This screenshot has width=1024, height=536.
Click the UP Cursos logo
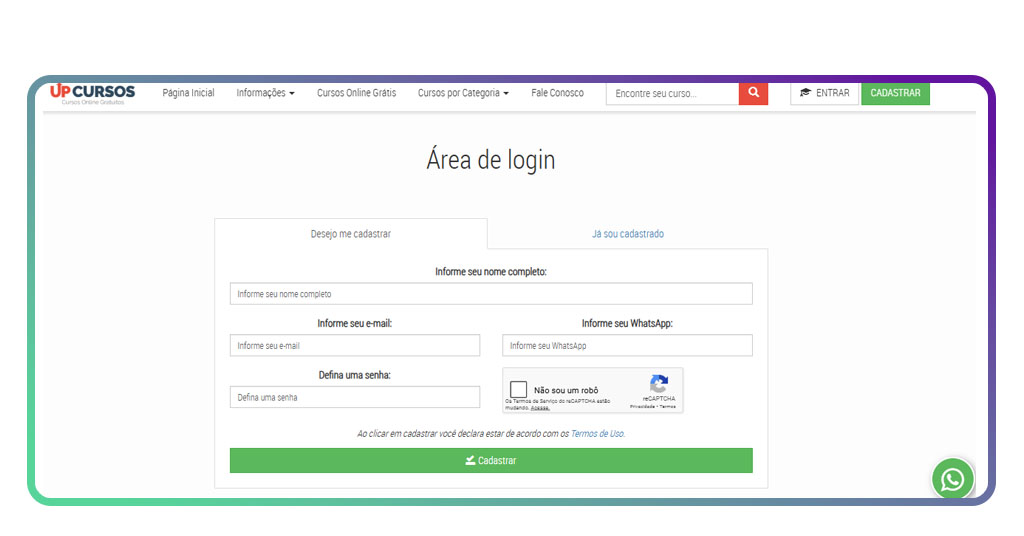92,93
